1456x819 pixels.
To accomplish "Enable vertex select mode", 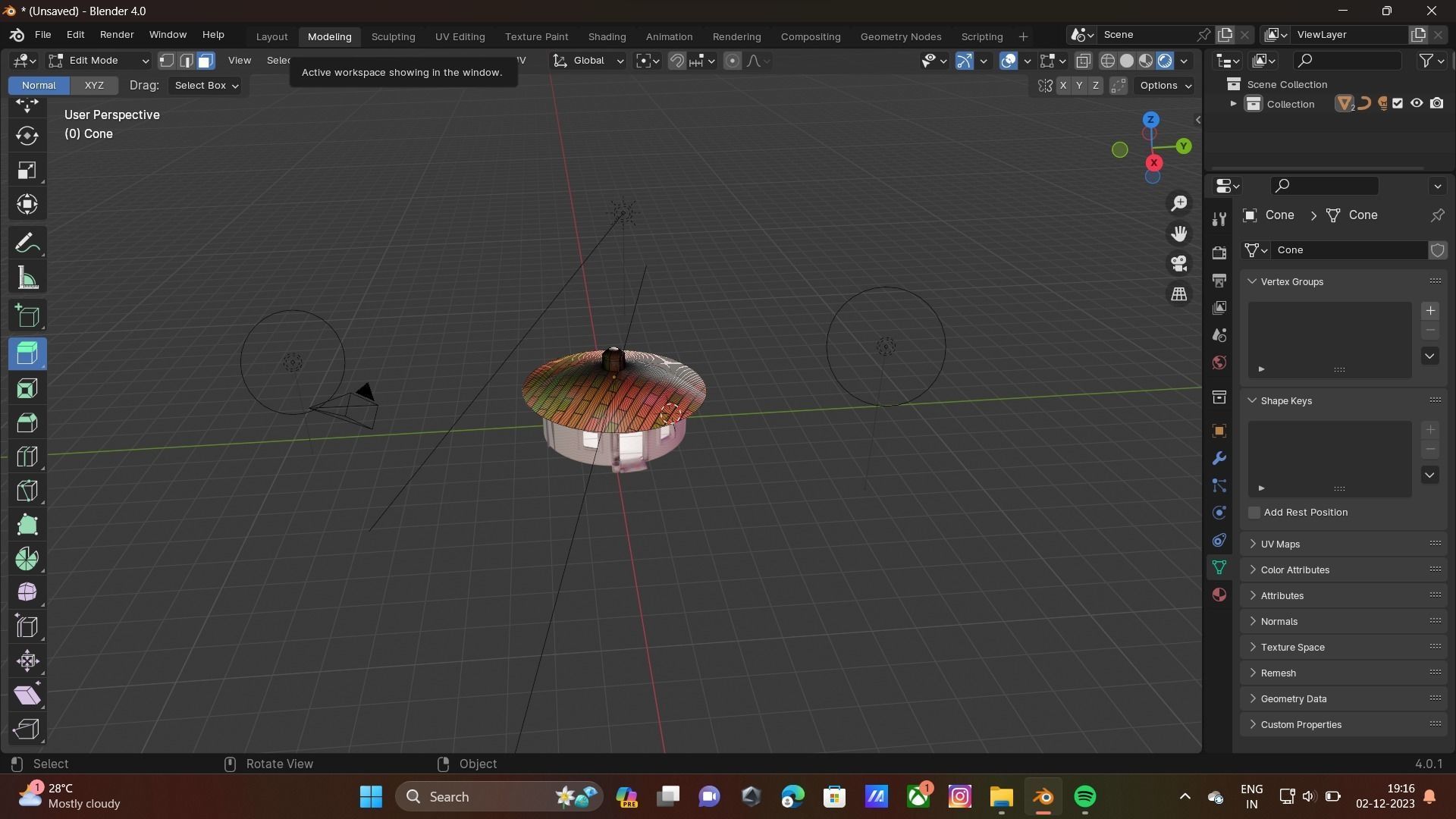I will click(167, 61).
